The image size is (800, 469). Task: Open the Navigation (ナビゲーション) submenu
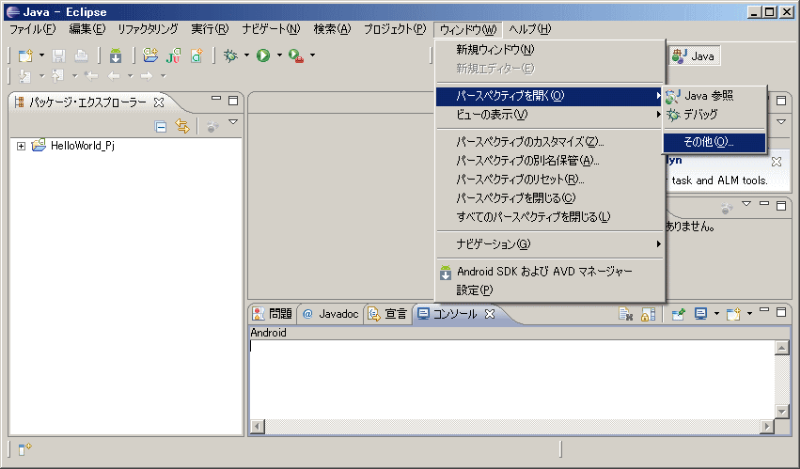point(551,244)
